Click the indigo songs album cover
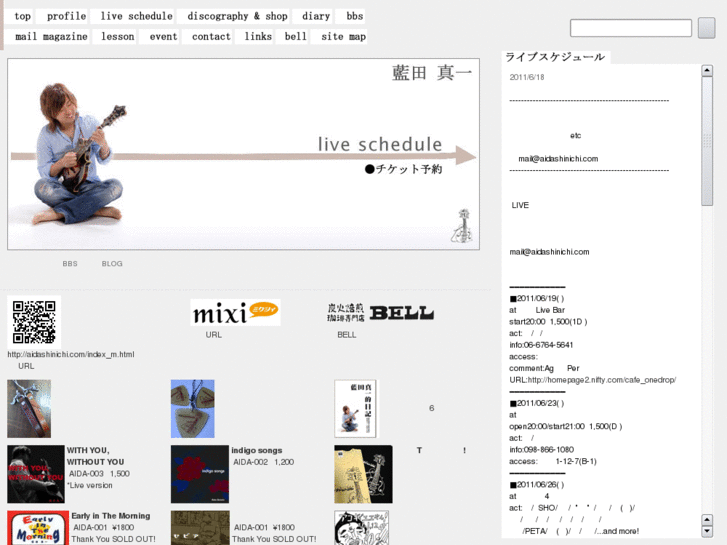This screenshot has height=545, width=727. (200, 474)
